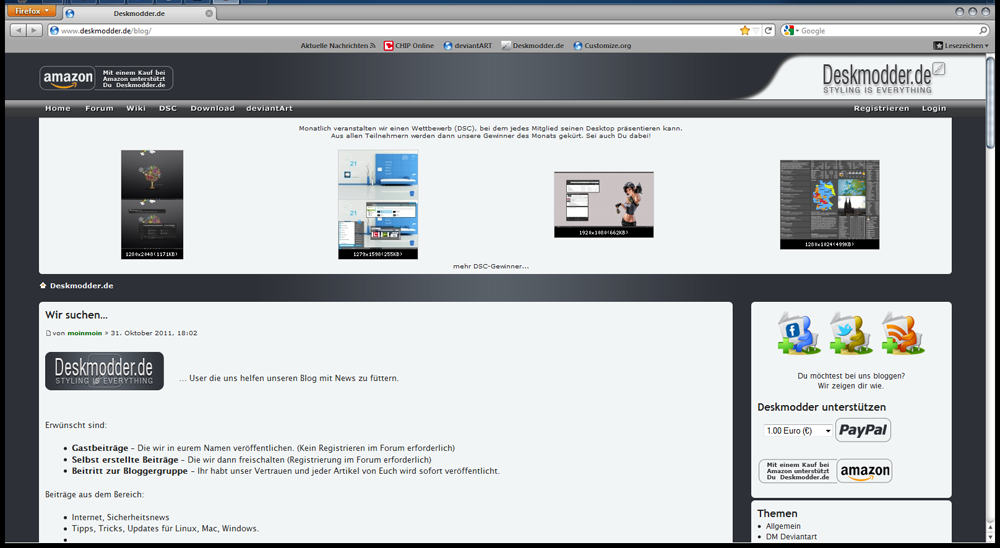This screenshot has width=1000, height=548.
Task: Open the deviantART bookmark
Action: (468, 46)
